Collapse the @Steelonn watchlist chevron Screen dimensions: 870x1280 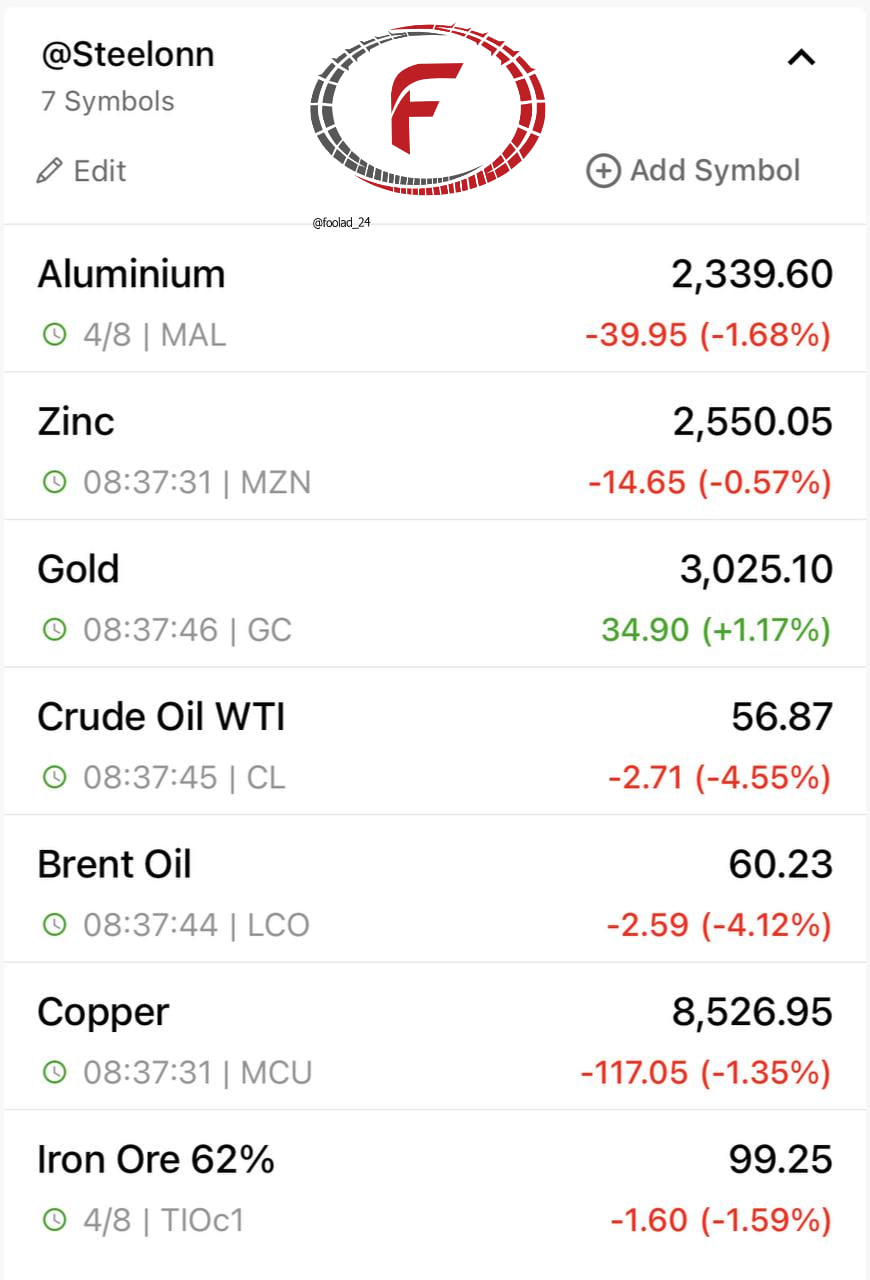pyautogui.click(x=801, y=59)
